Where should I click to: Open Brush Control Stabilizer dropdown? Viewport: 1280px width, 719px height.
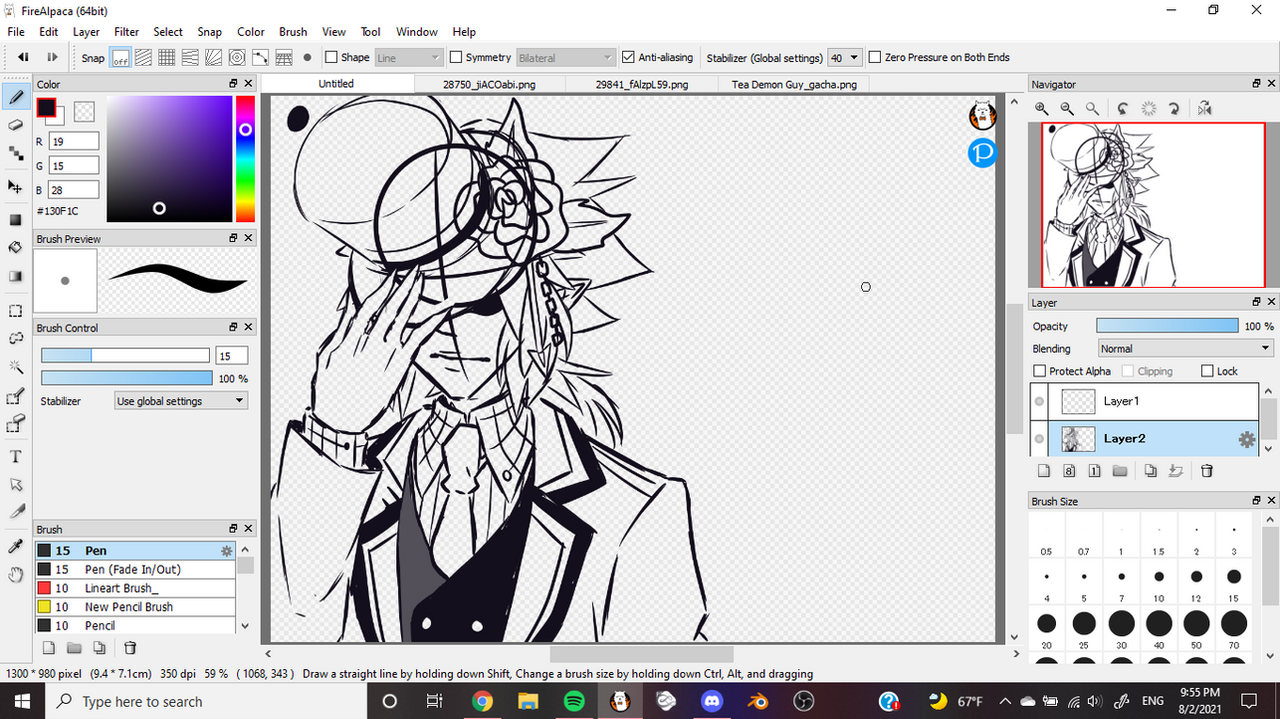pyautogui.click(x=180, y=401)
